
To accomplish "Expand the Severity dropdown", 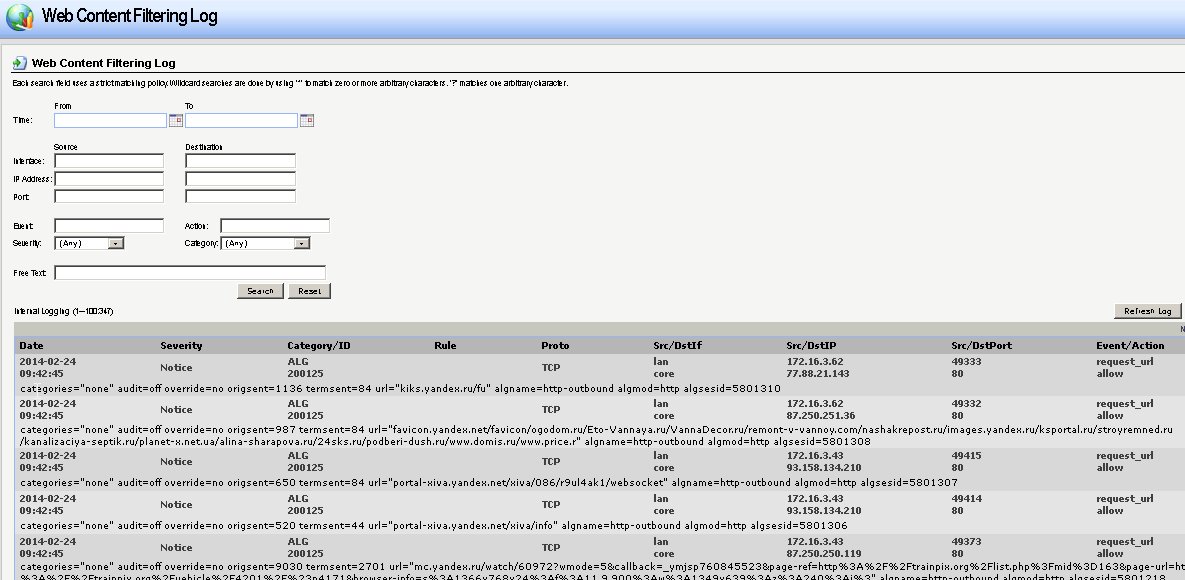I will (x=116, y=243).
